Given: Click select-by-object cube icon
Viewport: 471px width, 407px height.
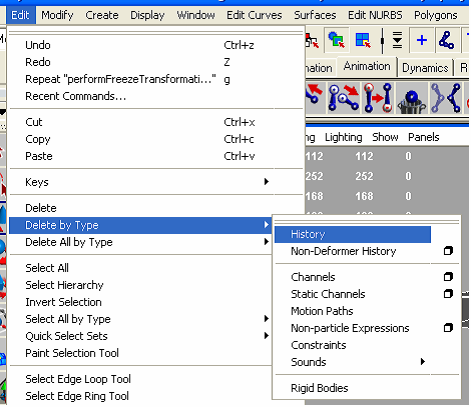Looking at the screenshot, I should (336, 40).
